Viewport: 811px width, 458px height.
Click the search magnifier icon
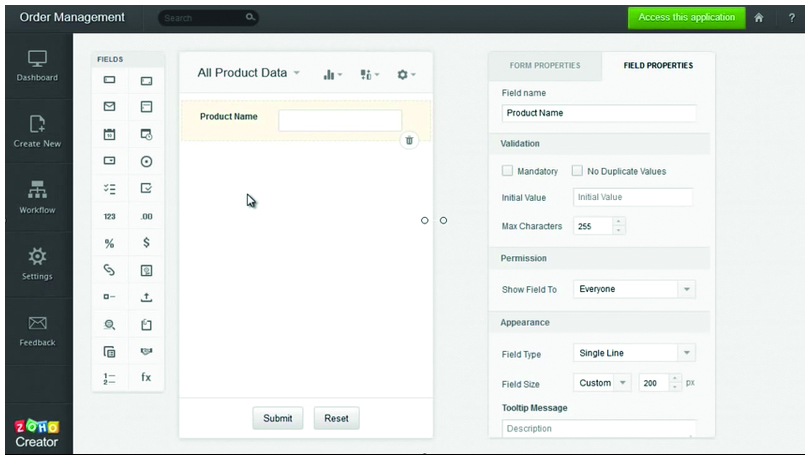250,17
